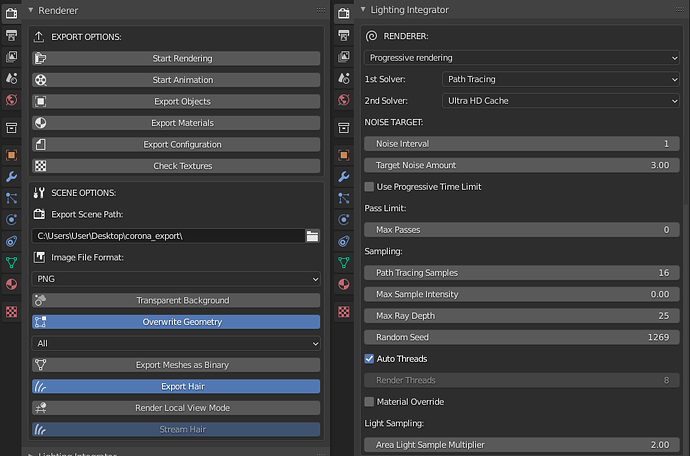The height and width of the screenshot is (456, 690).
Task: Click Noise Interval value field
Action: click(522, 144)
